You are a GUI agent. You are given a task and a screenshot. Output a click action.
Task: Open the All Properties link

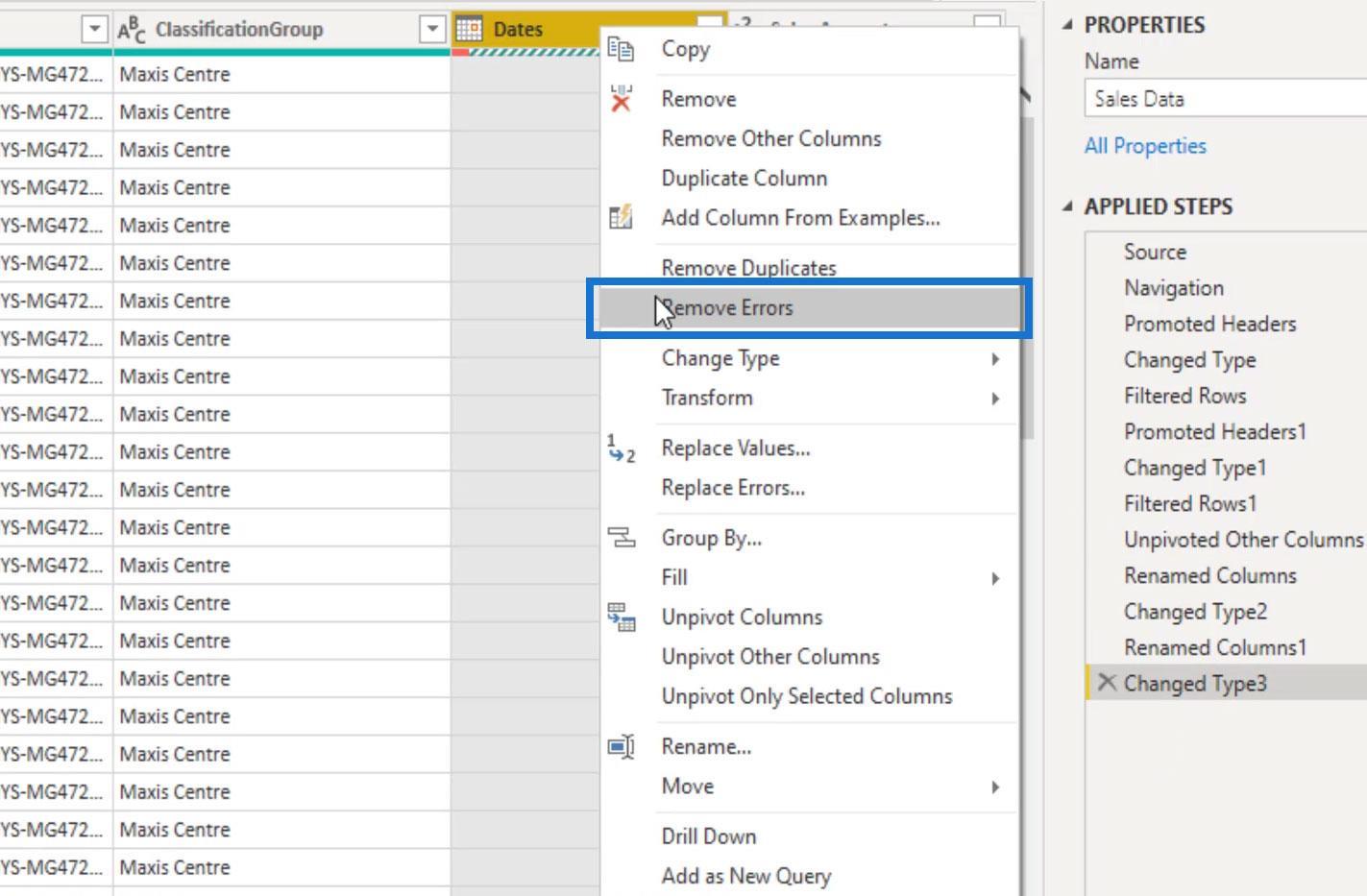click(1145, 146)
